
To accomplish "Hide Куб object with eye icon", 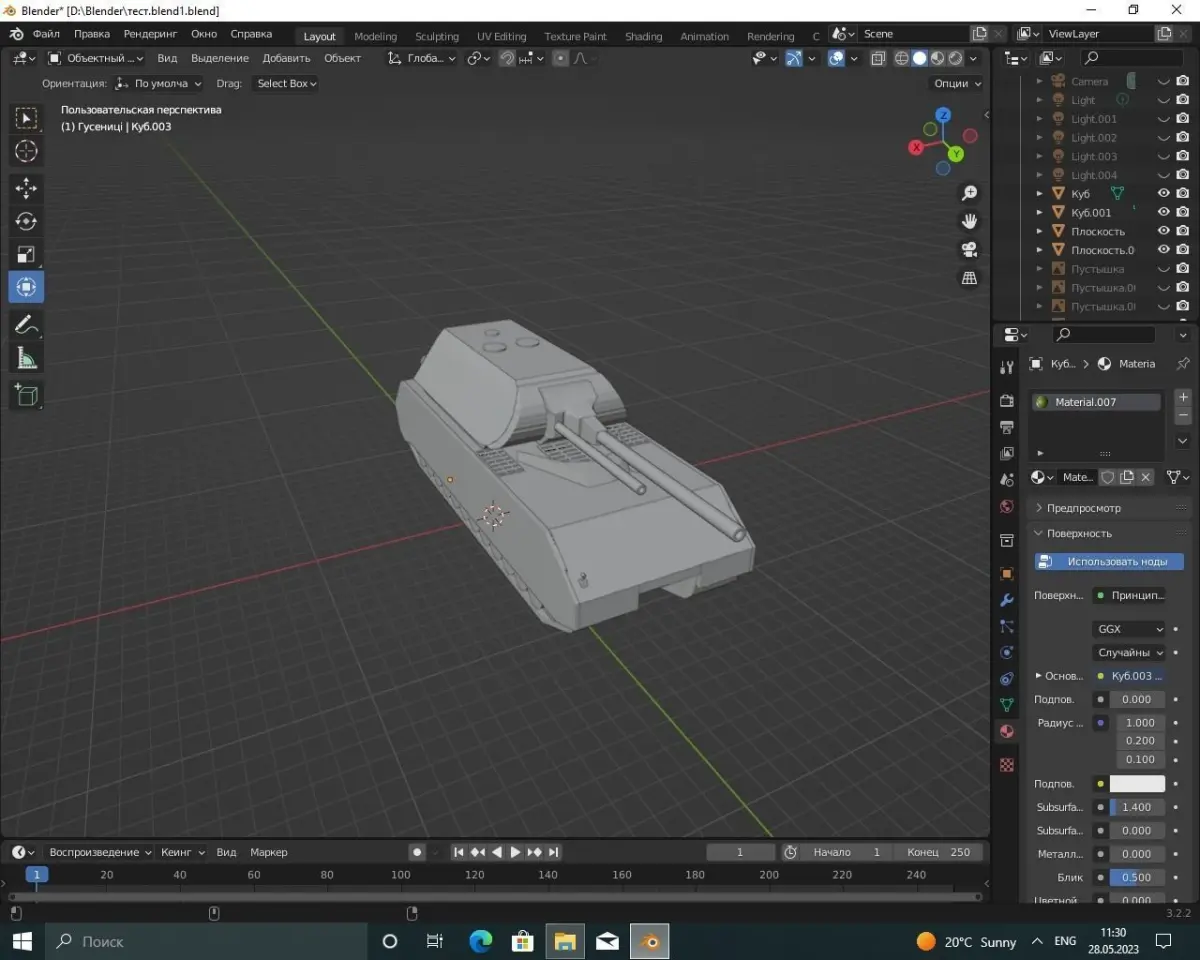I will (1164, 193).
